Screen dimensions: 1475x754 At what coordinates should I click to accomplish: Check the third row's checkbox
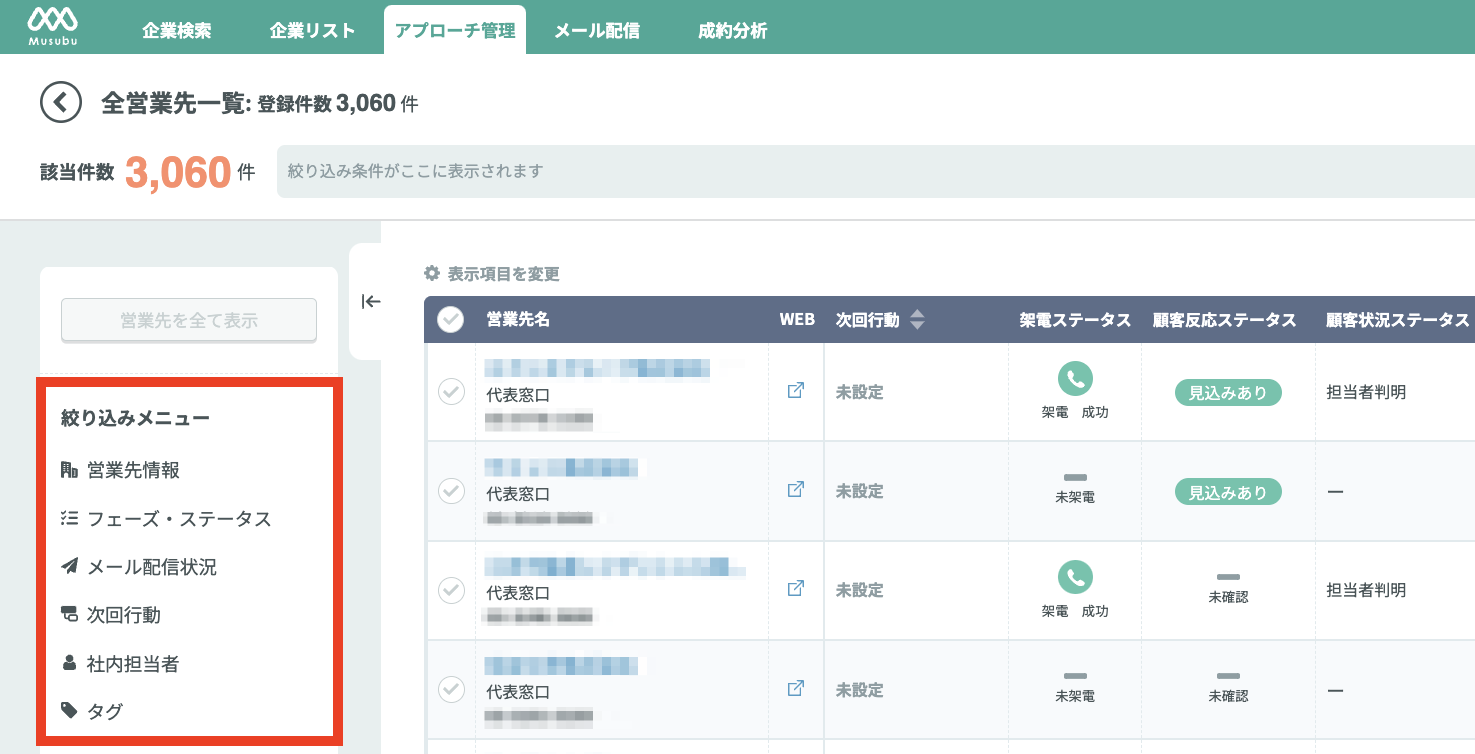[x=451, y=590]
